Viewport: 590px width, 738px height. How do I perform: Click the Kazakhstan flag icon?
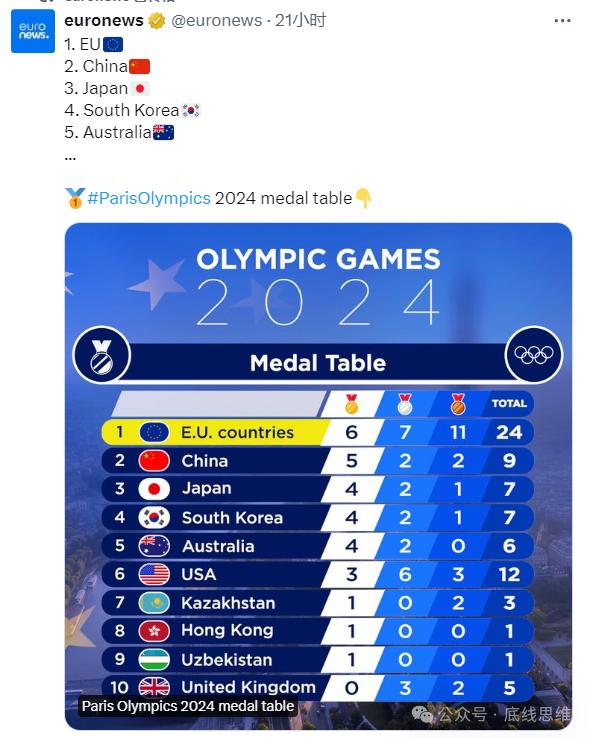tap(154, 603)
